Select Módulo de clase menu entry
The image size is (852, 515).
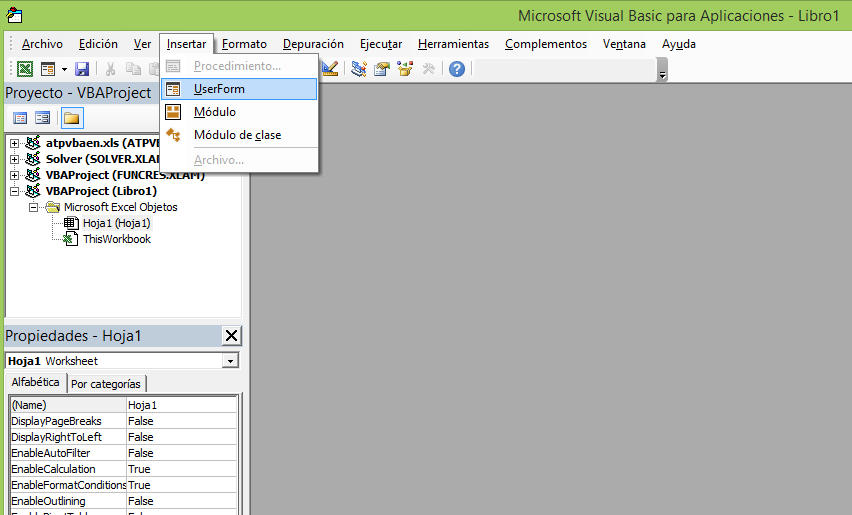click(239, 135)
